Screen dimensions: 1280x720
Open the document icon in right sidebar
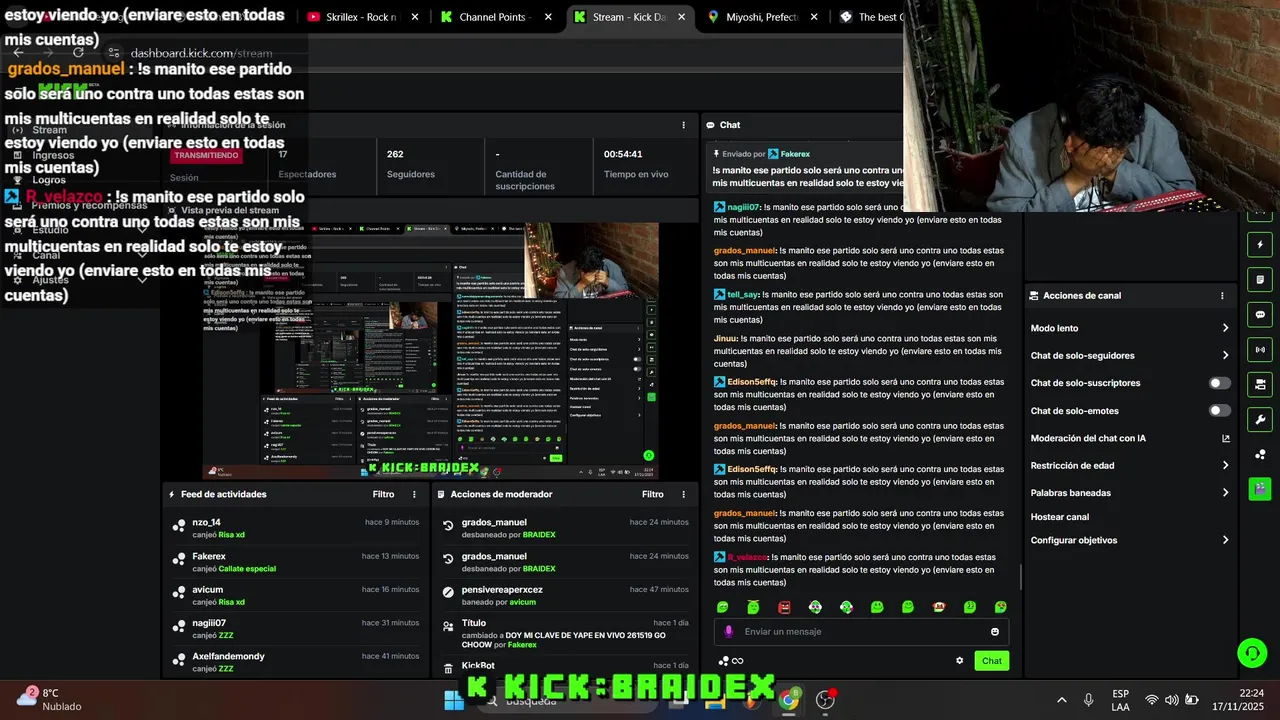1260,280
